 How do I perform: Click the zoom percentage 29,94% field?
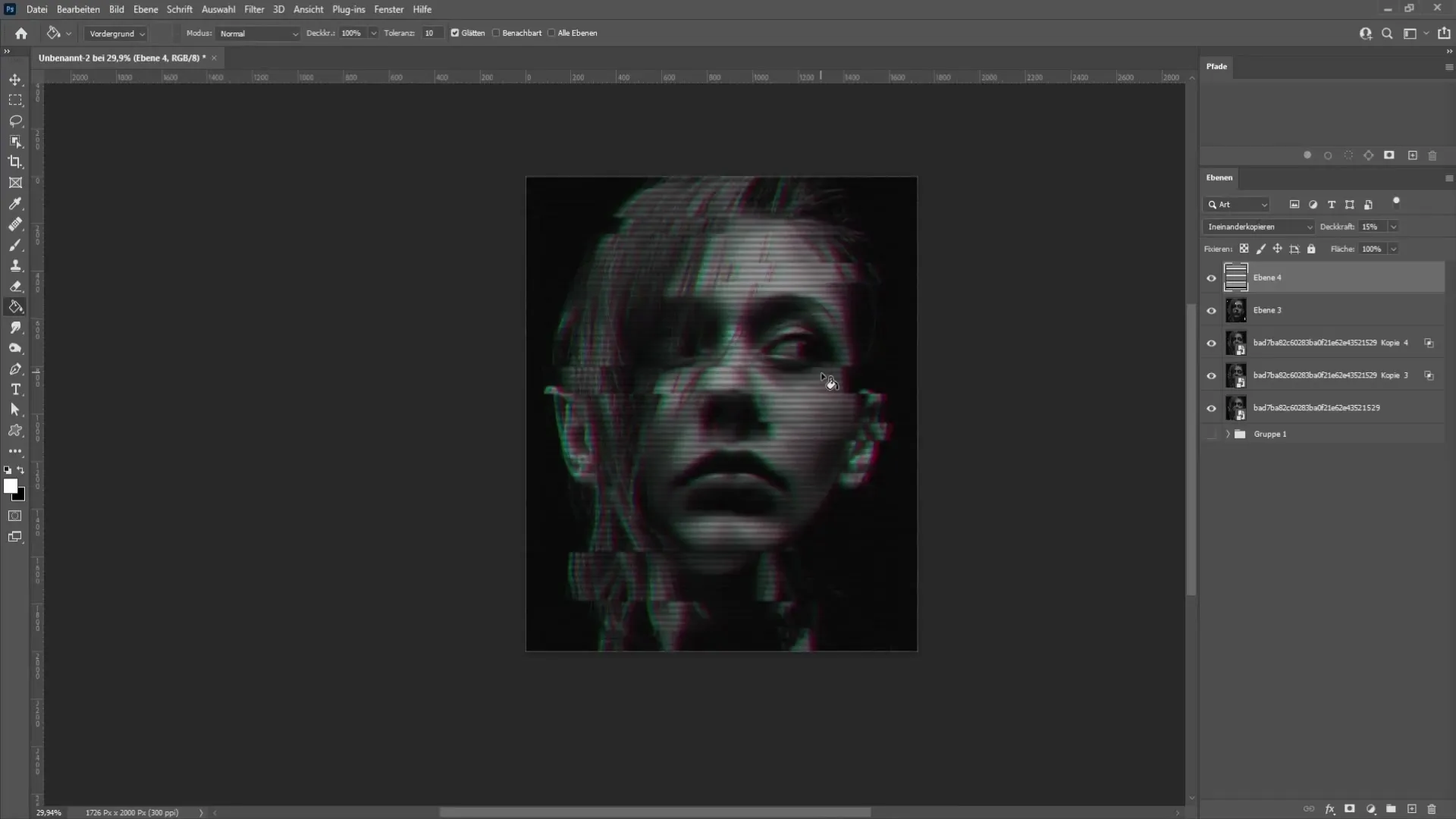tap(49, 812)
